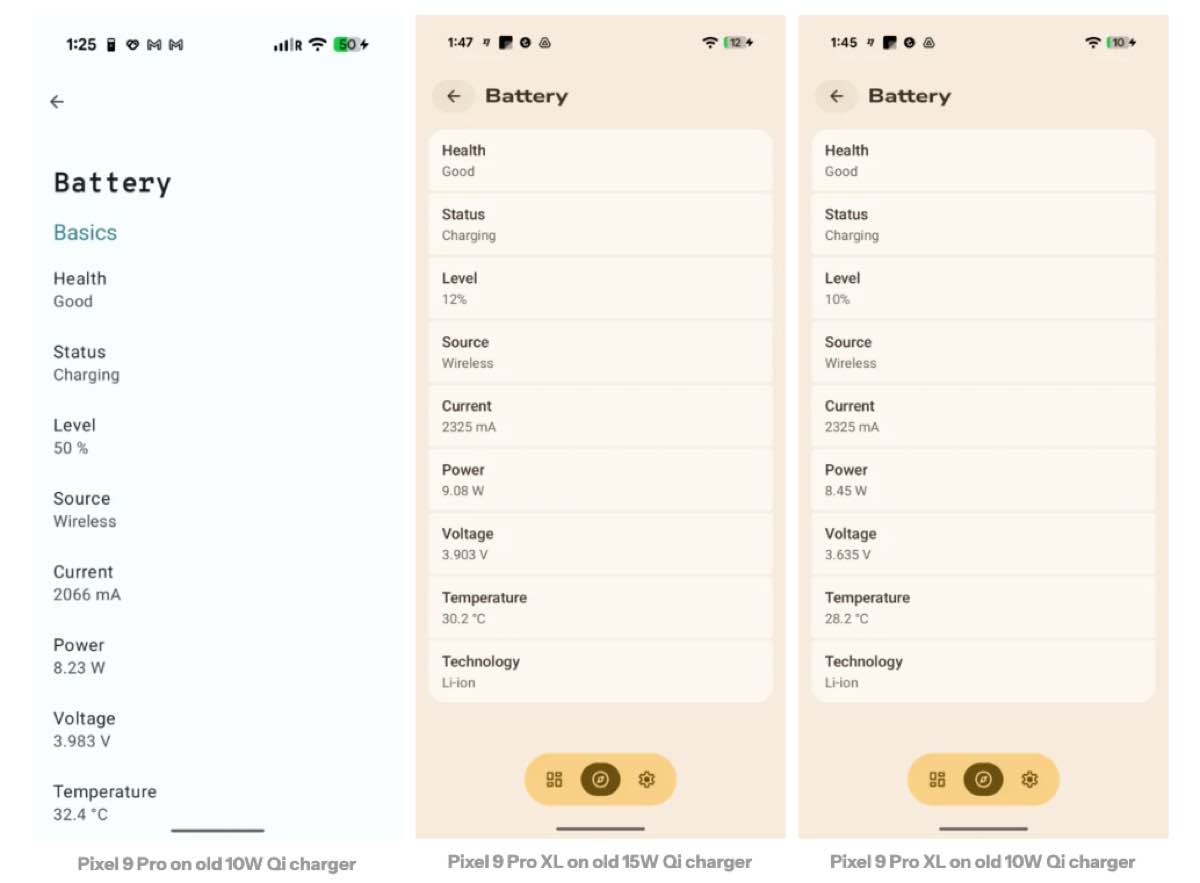Open gear settings icon on the 1:47 screen
The image size is (1200, 883).
[646, 780]
